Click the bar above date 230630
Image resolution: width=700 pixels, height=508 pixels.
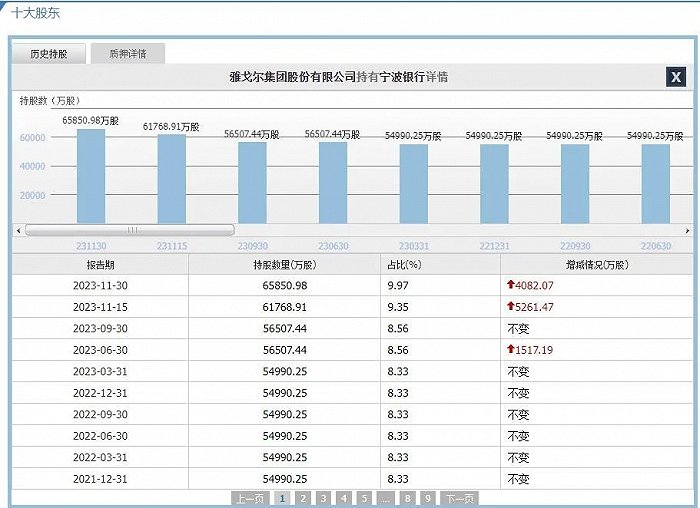tap(333, 183)
